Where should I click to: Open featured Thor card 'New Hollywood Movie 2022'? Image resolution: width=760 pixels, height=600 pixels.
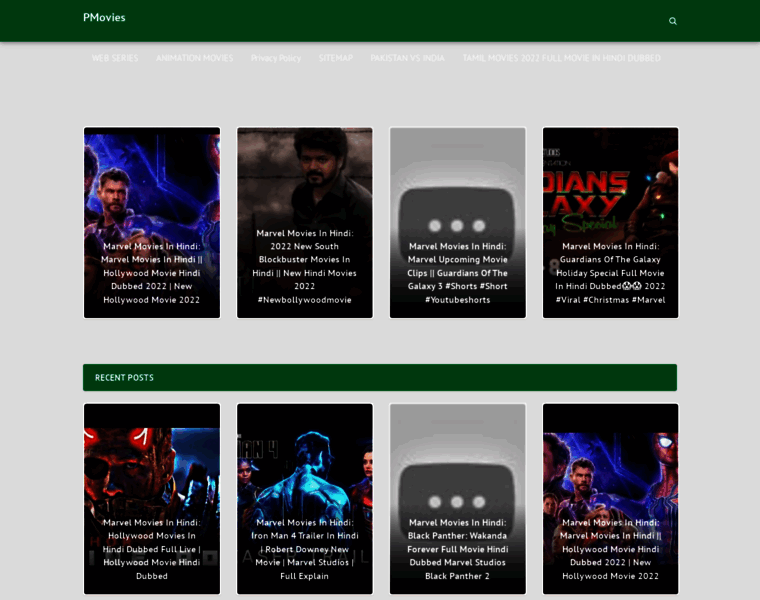152,222
